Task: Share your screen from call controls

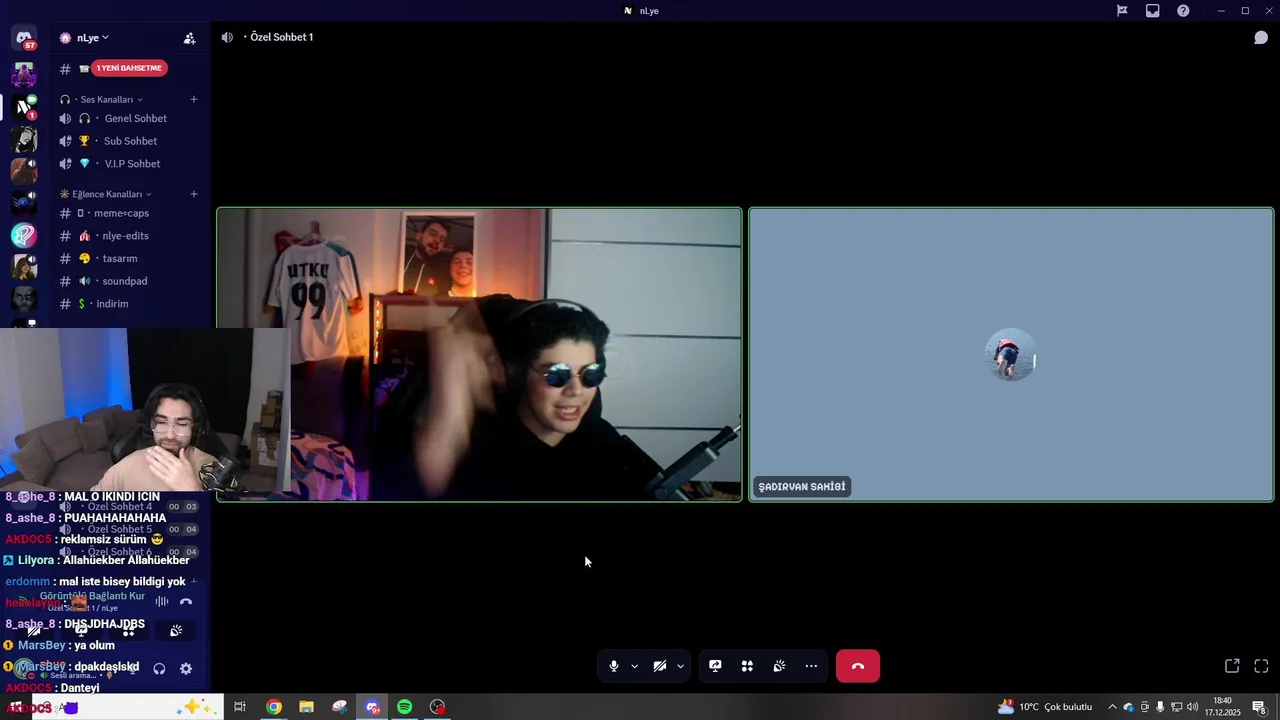Action: coord(715,666)
